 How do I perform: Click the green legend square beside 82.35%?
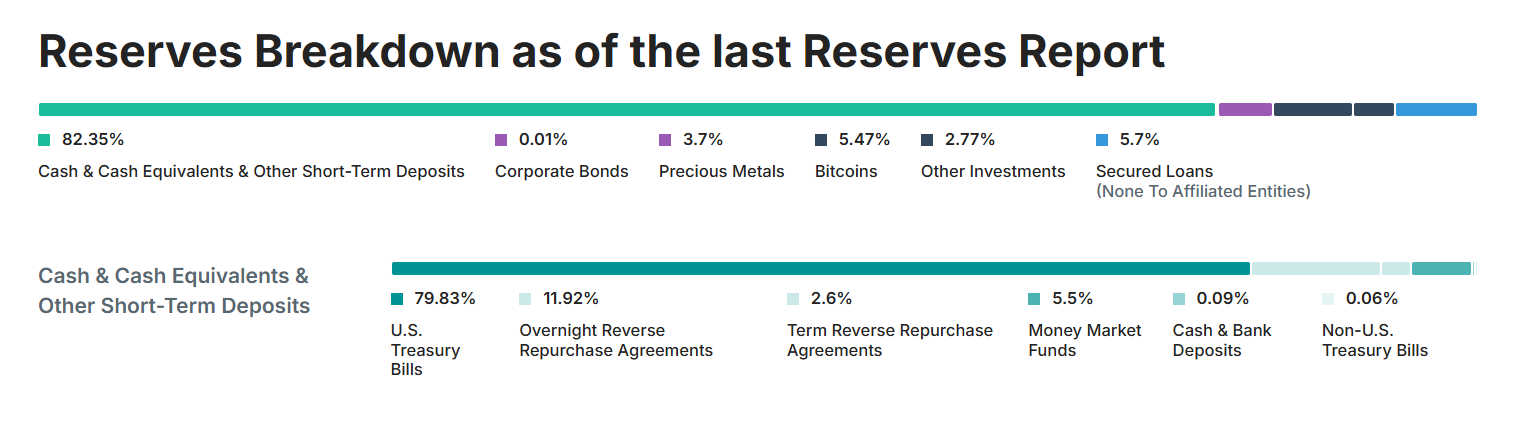click(x=44, y=140)
